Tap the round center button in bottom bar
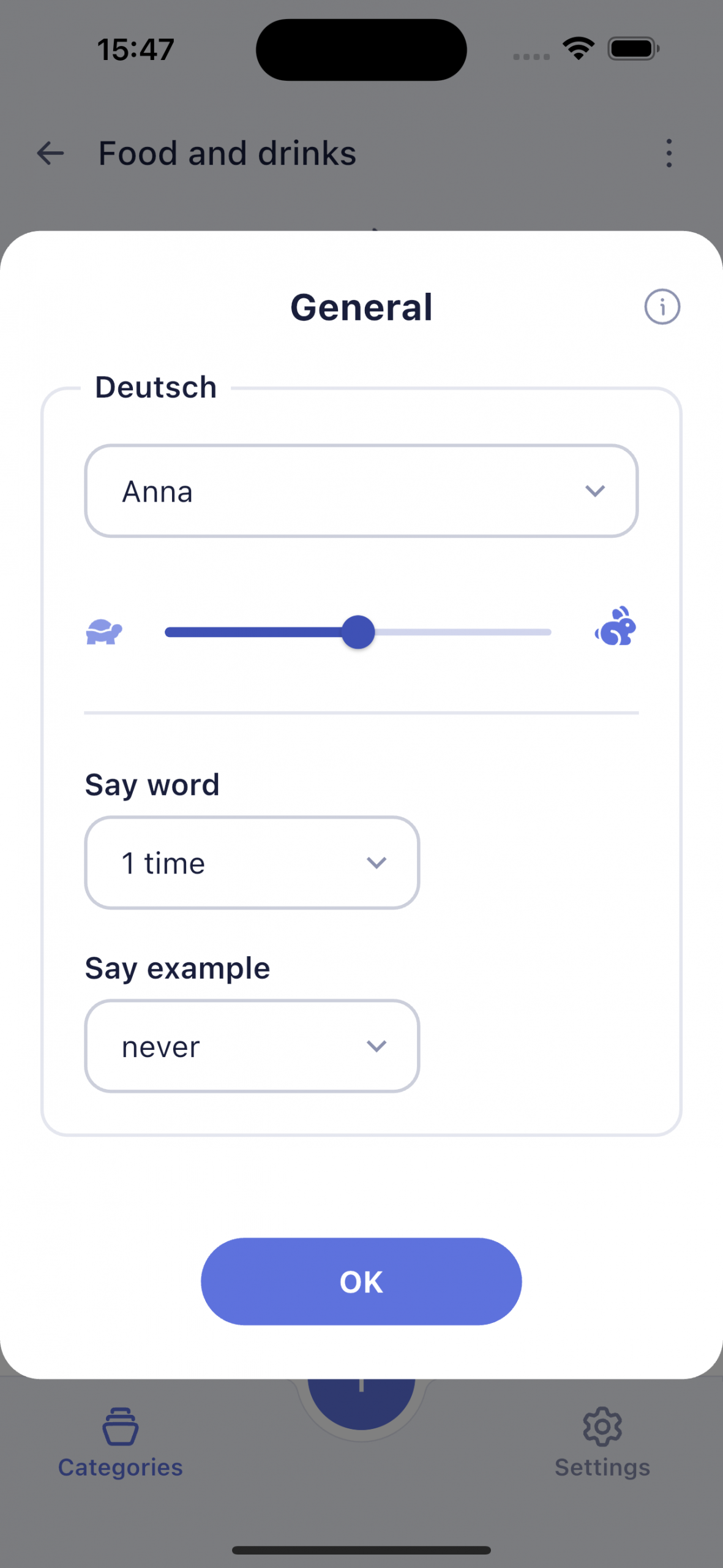The width and height of the screenshot is (723, 1568). tap(361, 1403)
